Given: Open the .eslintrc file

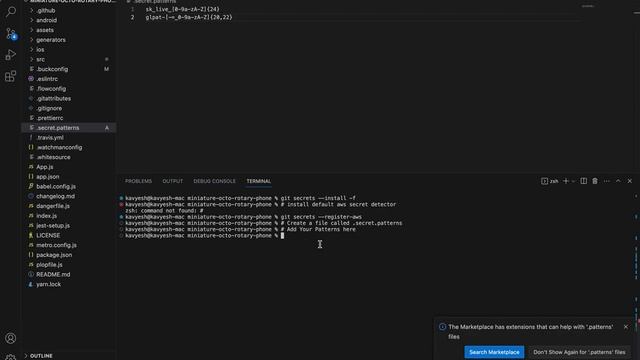Looking at the screenshot, I should click(x=69, y=79).
